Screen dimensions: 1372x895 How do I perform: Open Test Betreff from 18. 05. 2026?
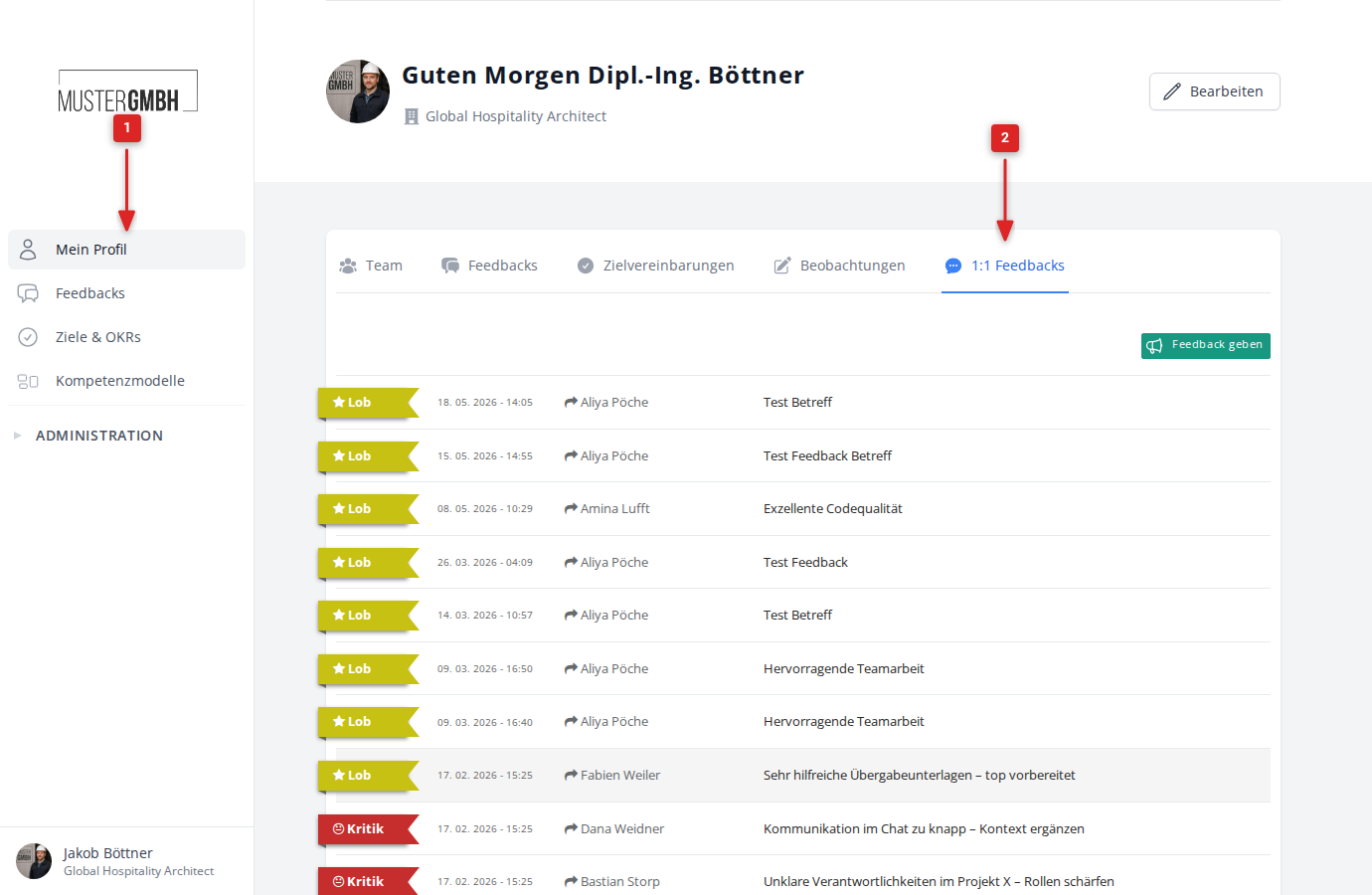tap(797, 402)
